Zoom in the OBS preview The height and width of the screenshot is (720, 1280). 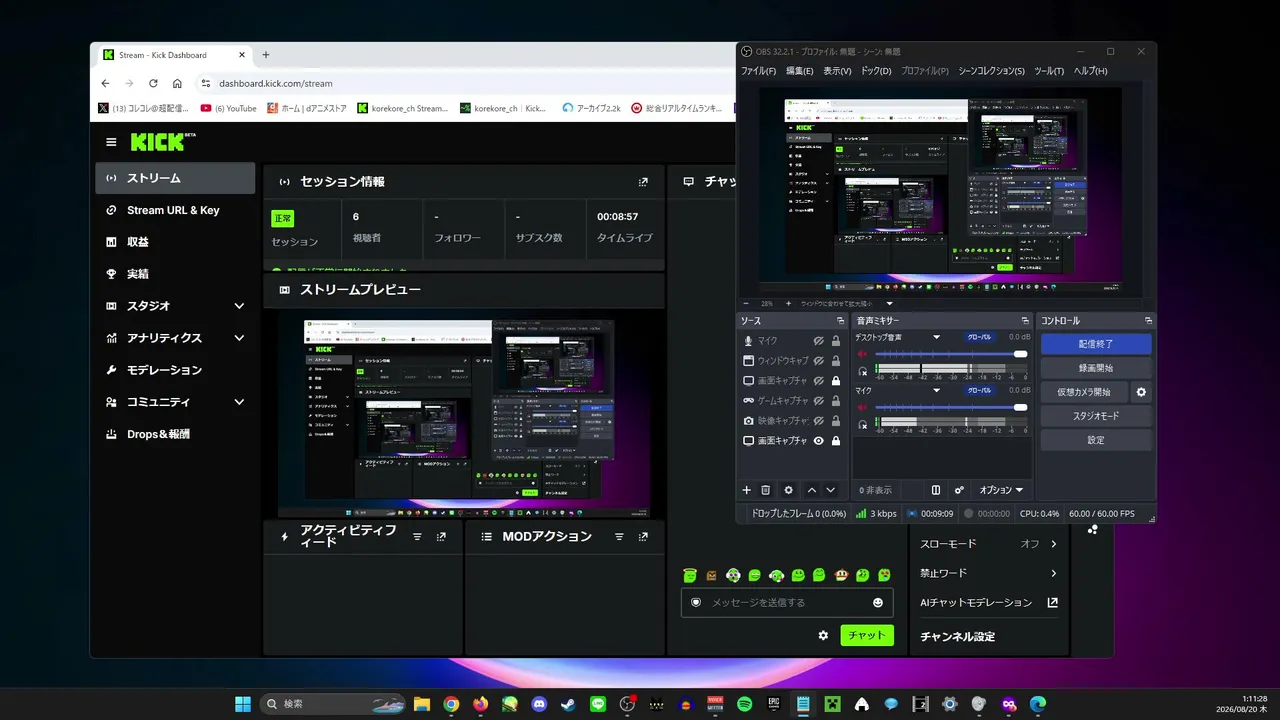click(788, 303)
